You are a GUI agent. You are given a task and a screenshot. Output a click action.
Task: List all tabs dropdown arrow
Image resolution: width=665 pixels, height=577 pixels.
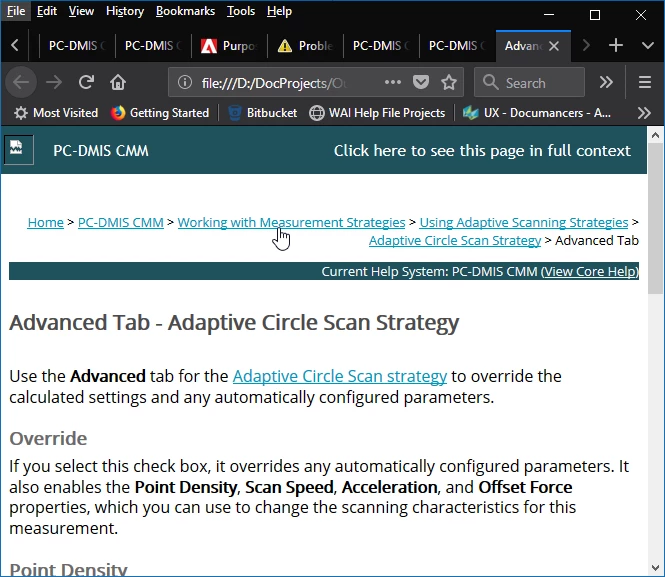point(648,45)
